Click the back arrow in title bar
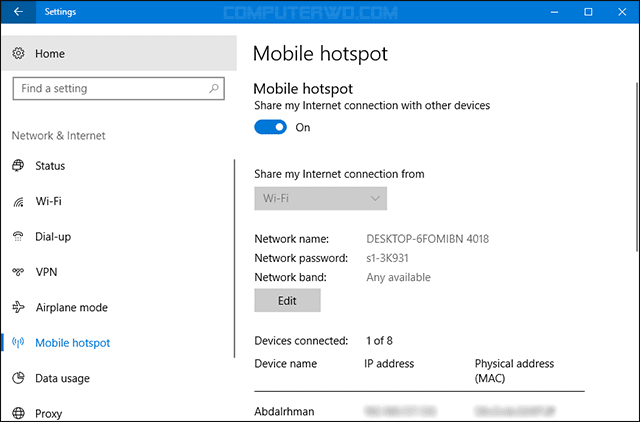The image size is (640, 422). coord(18,12)
